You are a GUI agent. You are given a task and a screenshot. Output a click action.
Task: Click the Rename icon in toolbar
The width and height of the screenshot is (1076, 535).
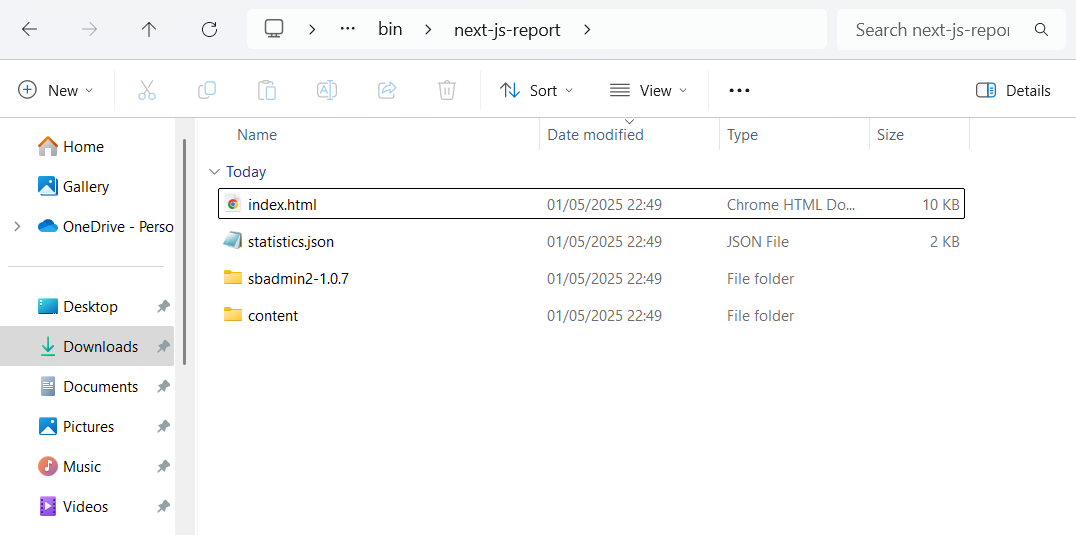327,90
